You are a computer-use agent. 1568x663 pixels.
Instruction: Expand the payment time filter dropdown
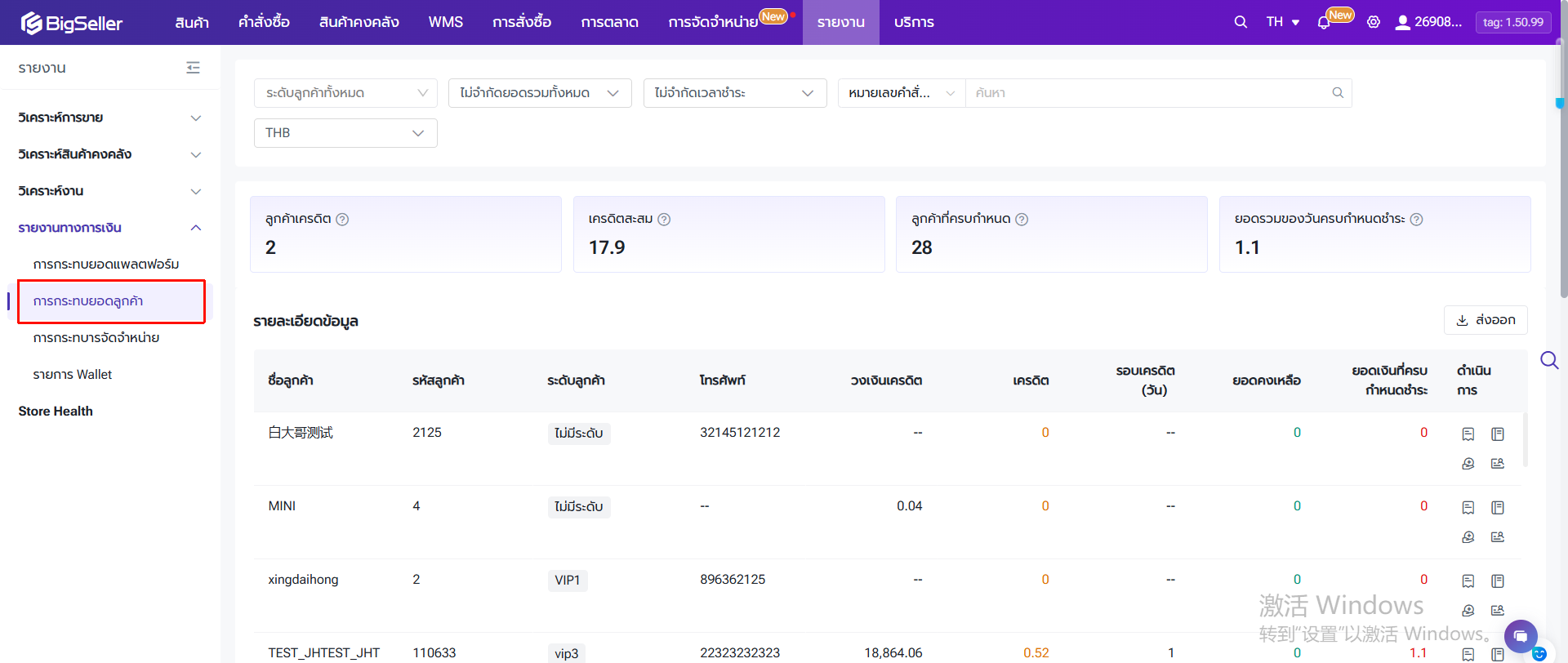point(734,93)
